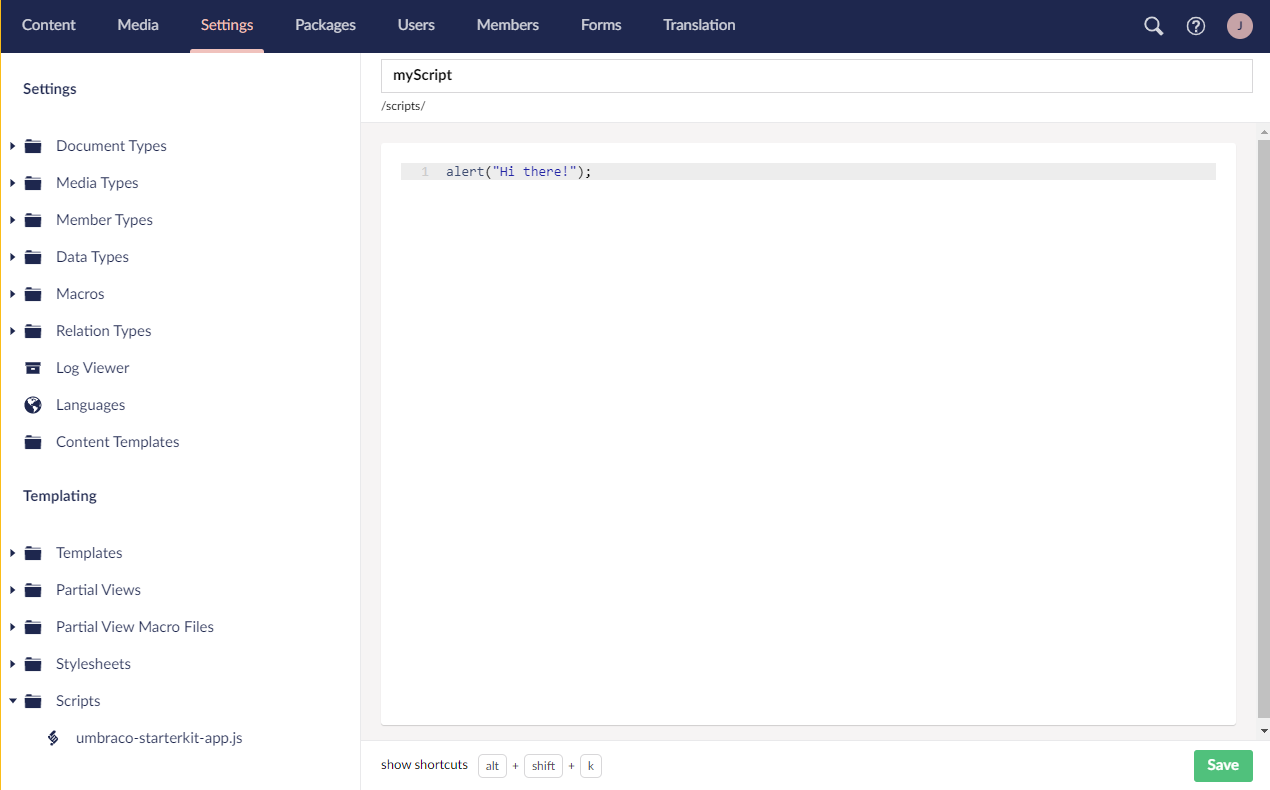Go to the Content section
The image size is (1270, 790).
click(49, 25)
